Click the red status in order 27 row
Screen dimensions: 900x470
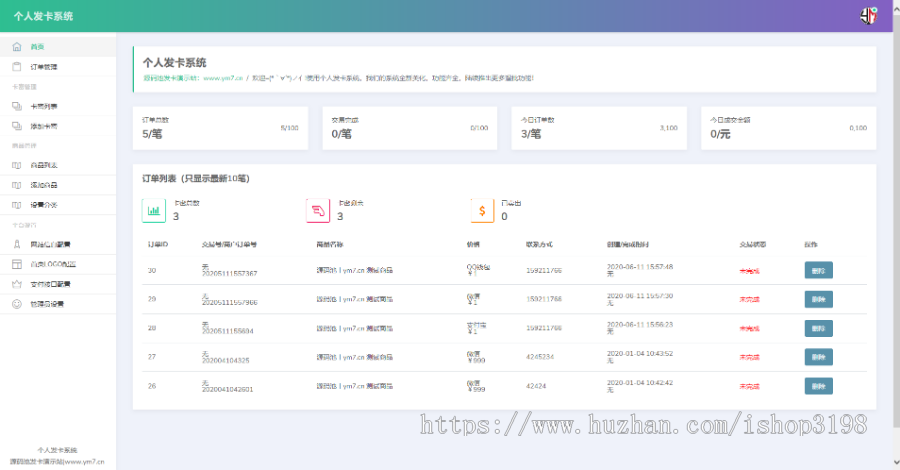[750, 357]
